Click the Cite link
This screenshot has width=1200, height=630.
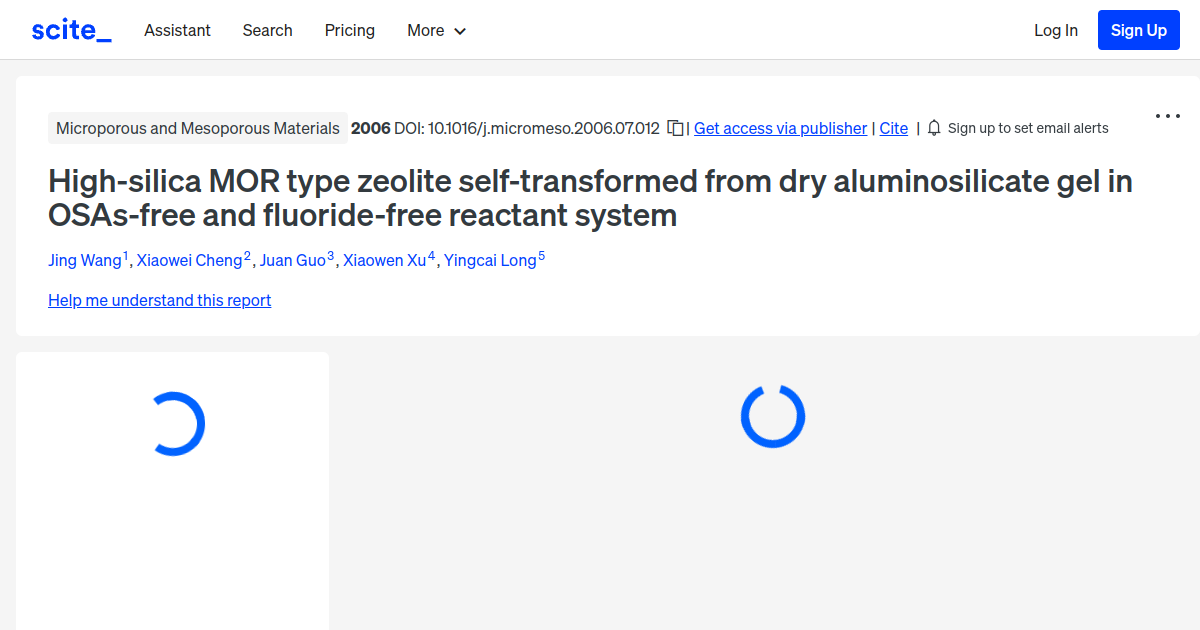pos(894,128)
